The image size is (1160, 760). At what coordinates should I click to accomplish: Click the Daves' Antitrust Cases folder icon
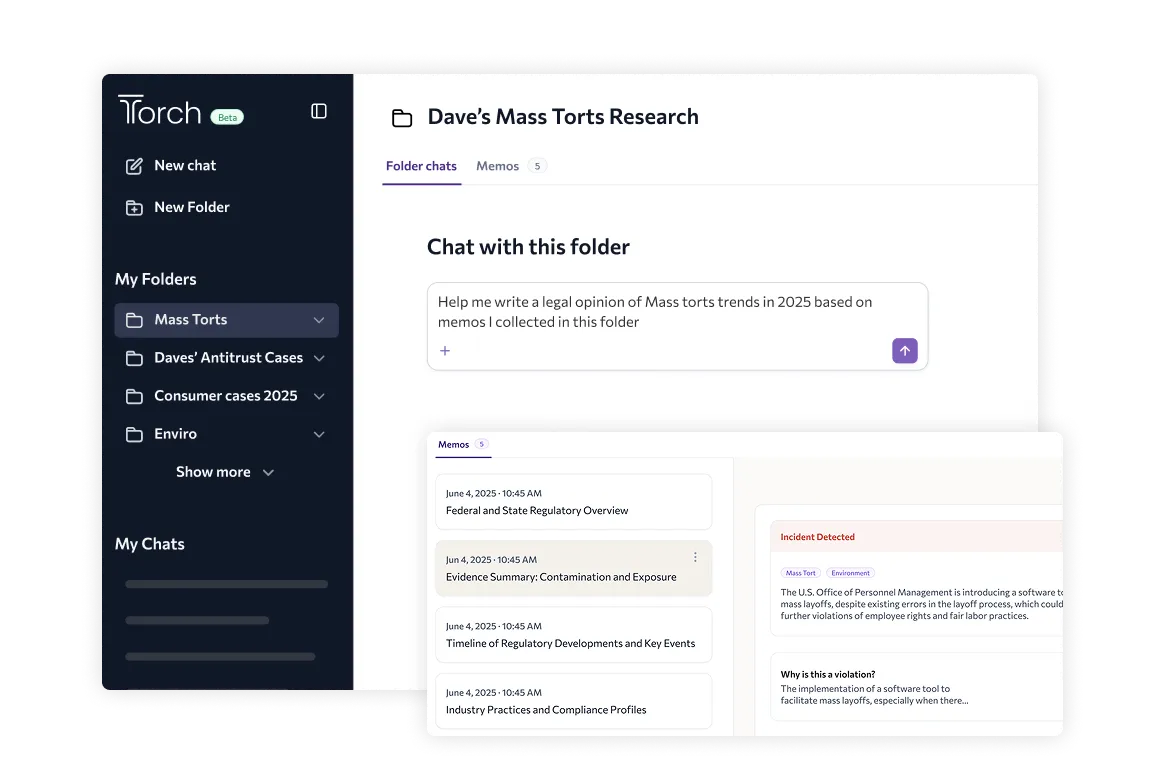(134, 358)
